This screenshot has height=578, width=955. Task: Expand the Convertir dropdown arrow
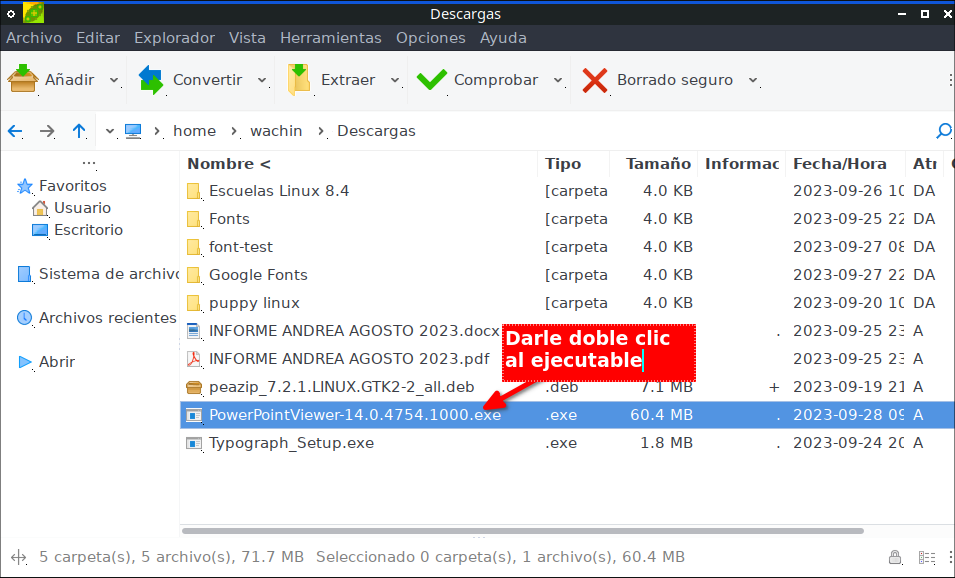click(262, 80)
